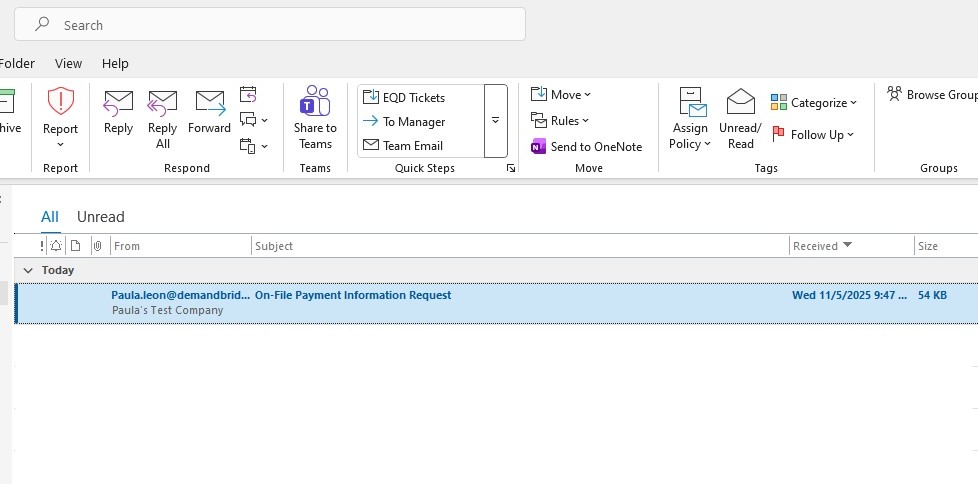Open the Move dropdown
The image size is (978, 484).
tap(561, 95)
